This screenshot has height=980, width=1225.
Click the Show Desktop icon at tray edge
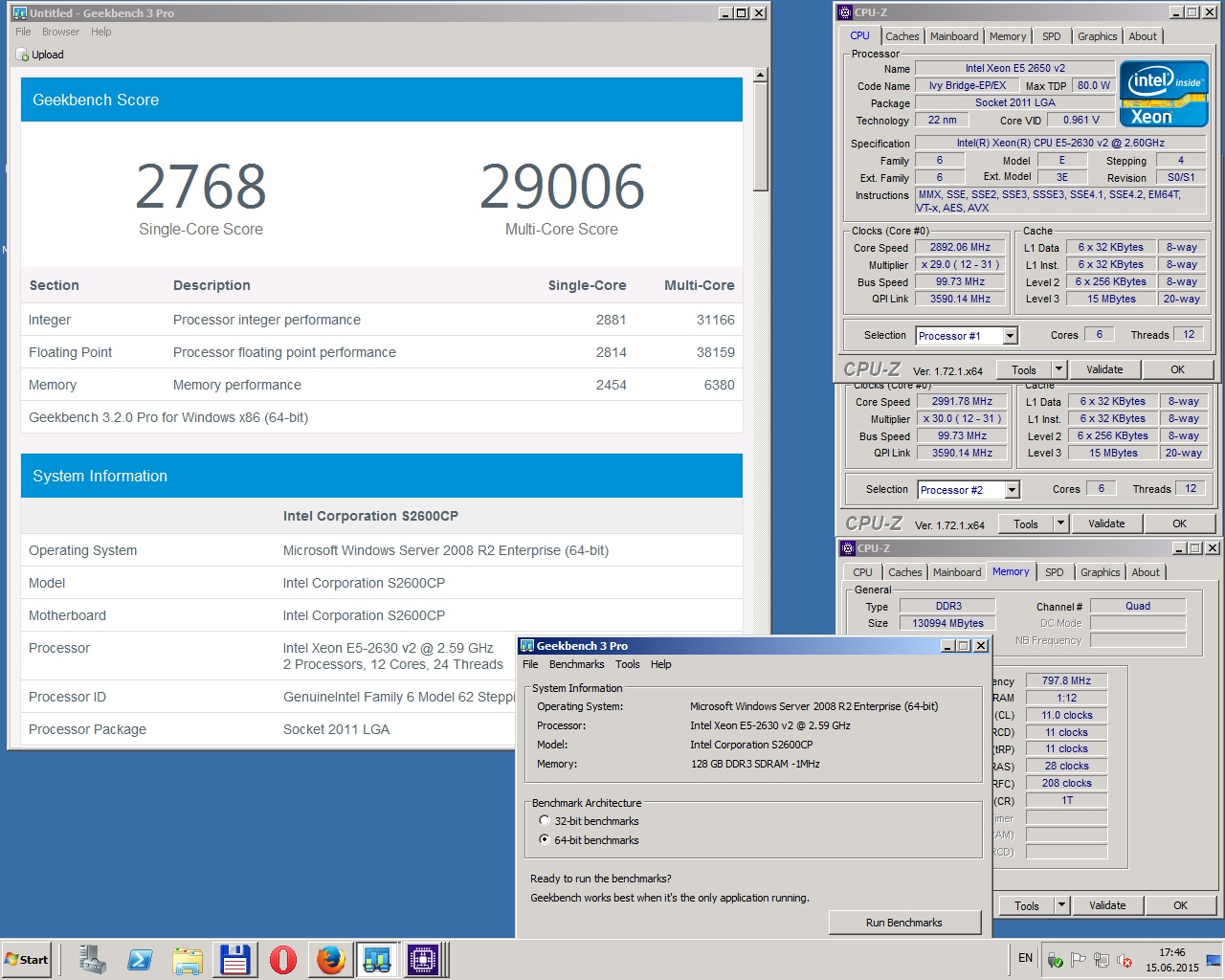1214,960
